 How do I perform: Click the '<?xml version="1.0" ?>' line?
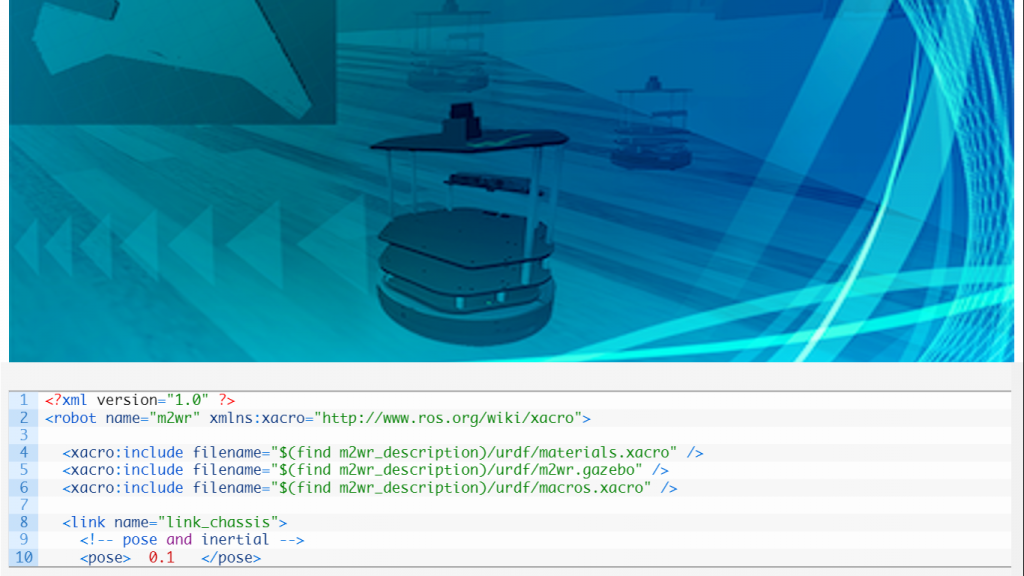(x=140, y=400)
